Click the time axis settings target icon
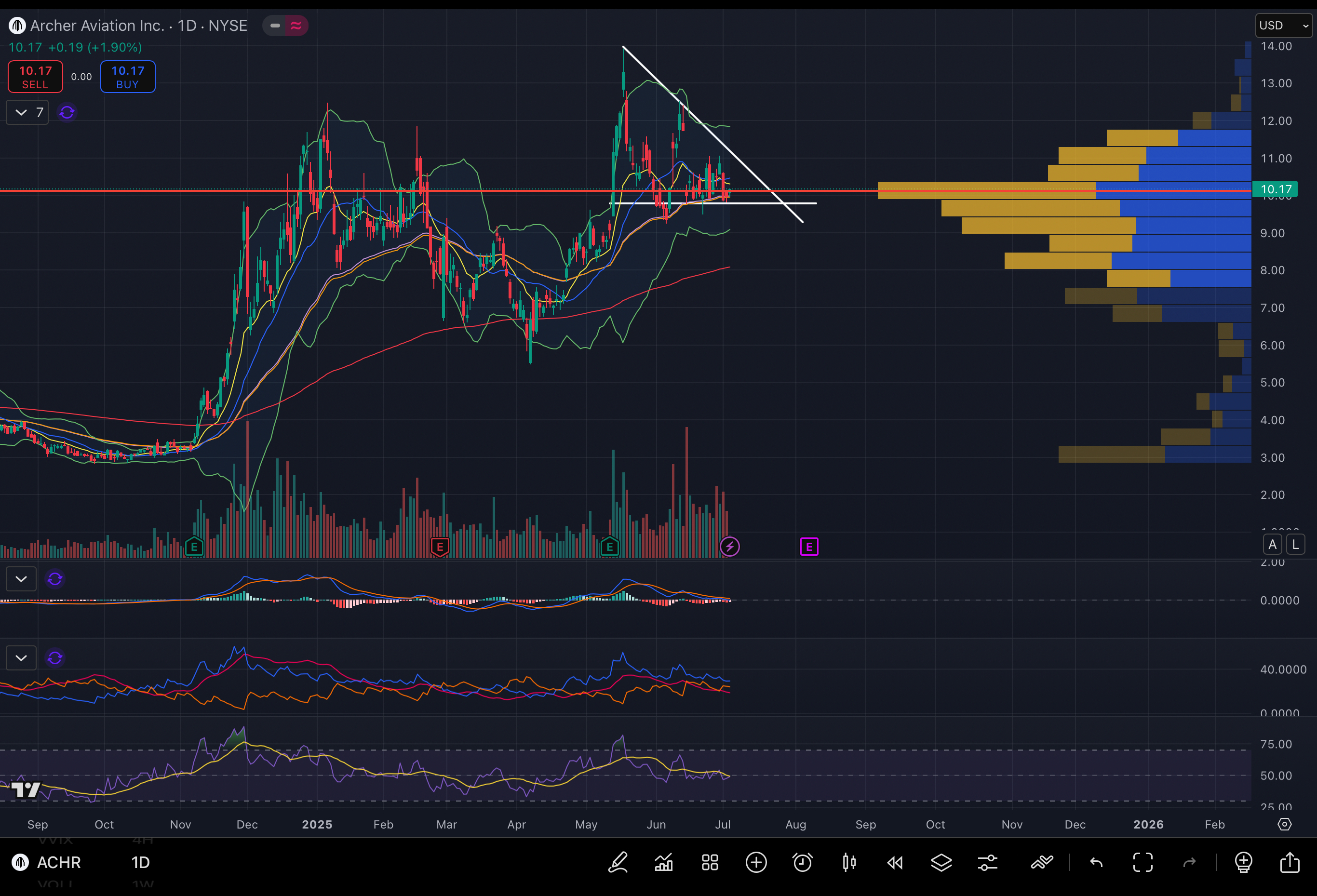The height and width of the screenshot is (896, 1317). click(1285, 824)
